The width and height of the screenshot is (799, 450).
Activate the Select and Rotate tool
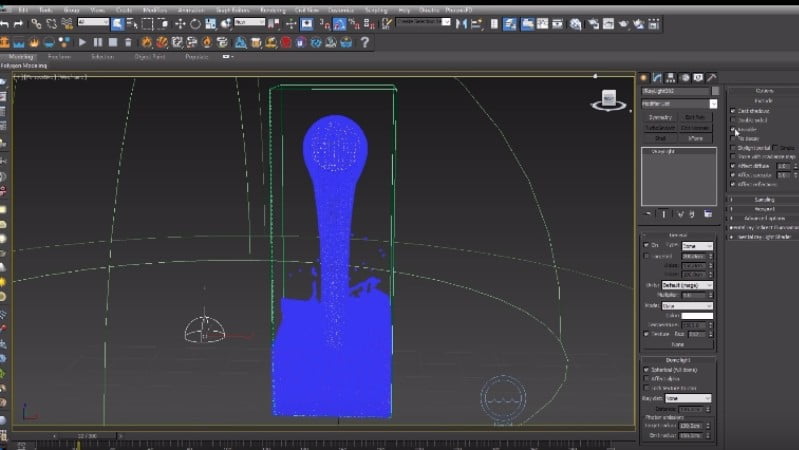coord(195,23)
